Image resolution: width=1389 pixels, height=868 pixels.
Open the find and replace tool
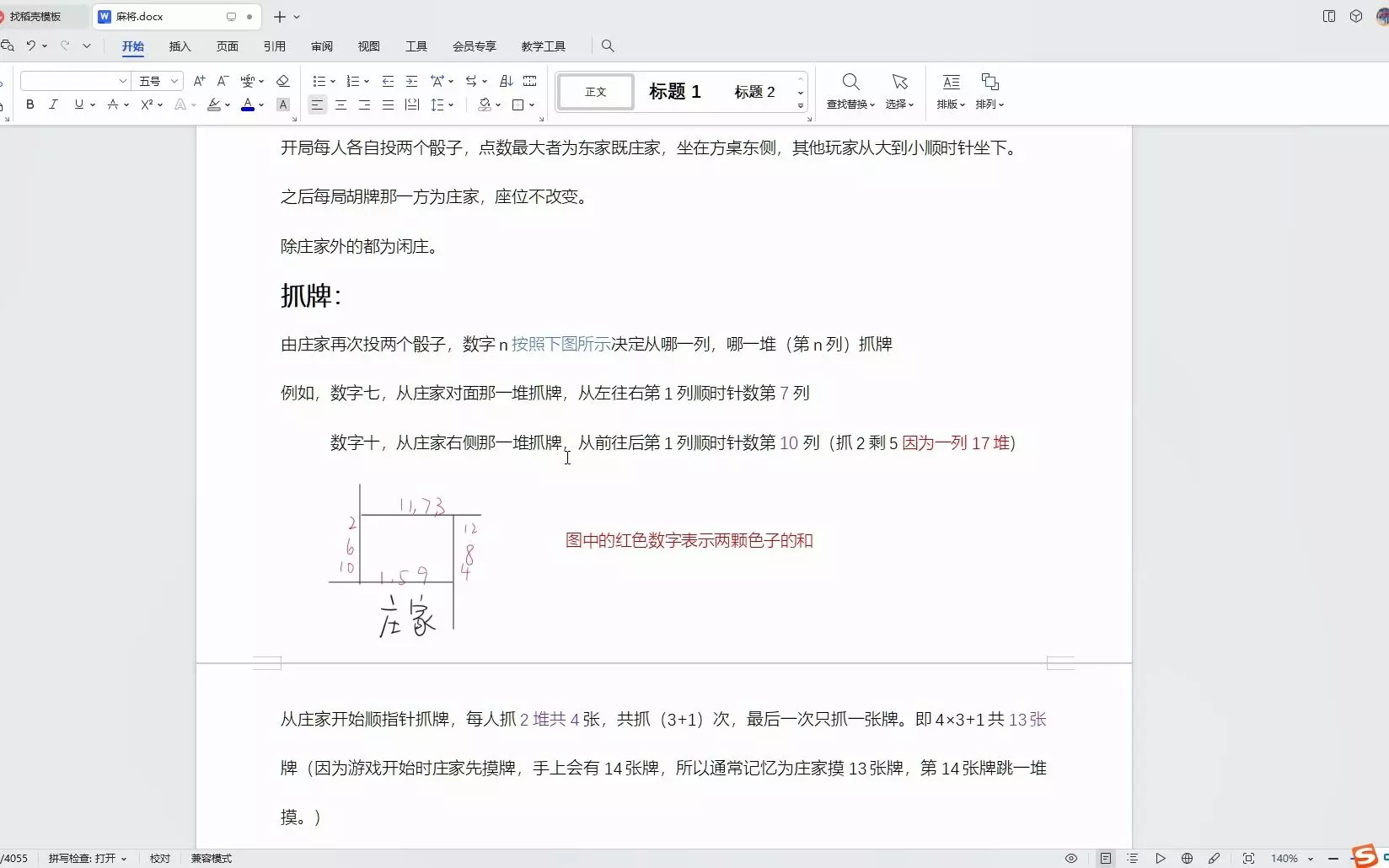tap(850, 91)
